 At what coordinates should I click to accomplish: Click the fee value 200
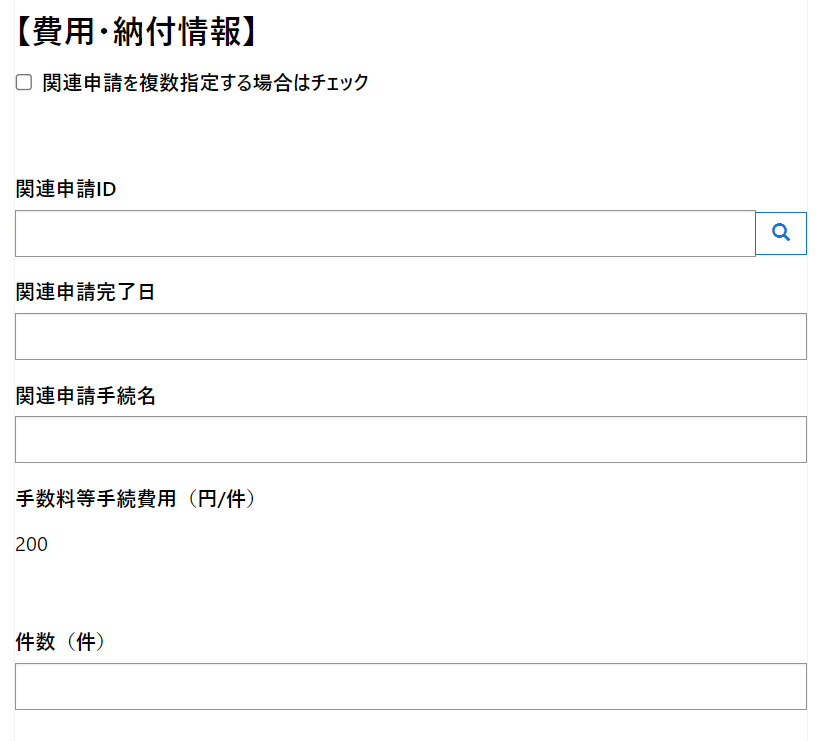32,545
